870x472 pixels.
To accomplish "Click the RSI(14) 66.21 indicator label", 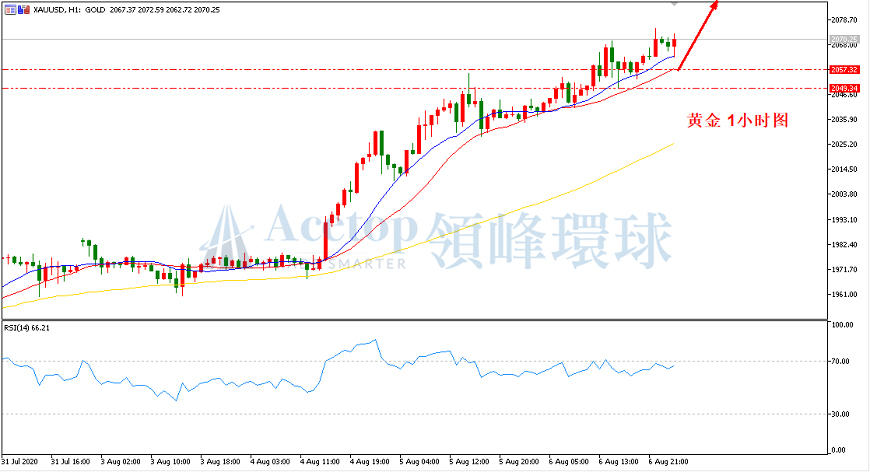I will coord(27,328).
